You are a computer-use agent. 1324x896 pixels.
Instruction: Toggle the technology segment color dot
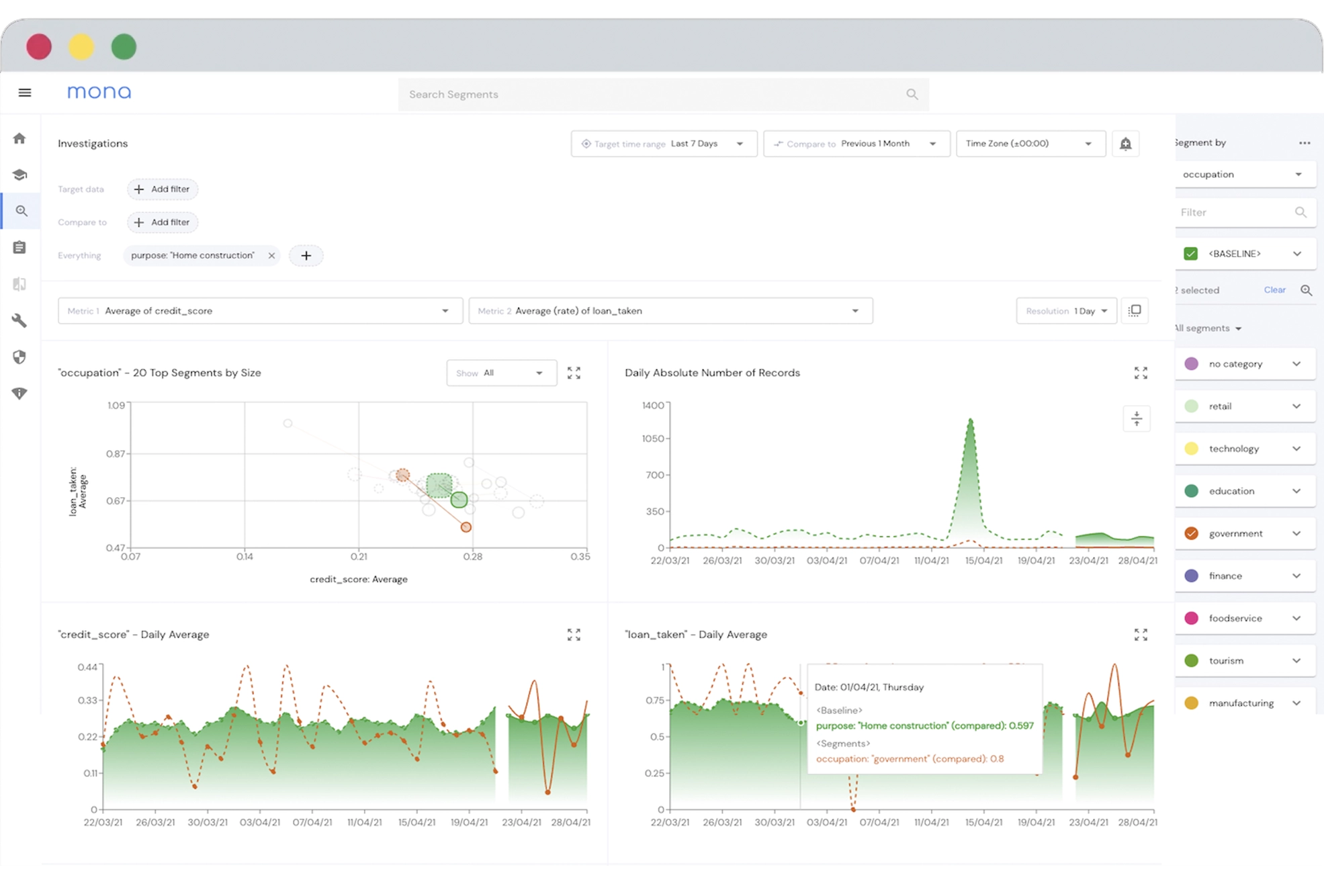(x=1192, y=449)
